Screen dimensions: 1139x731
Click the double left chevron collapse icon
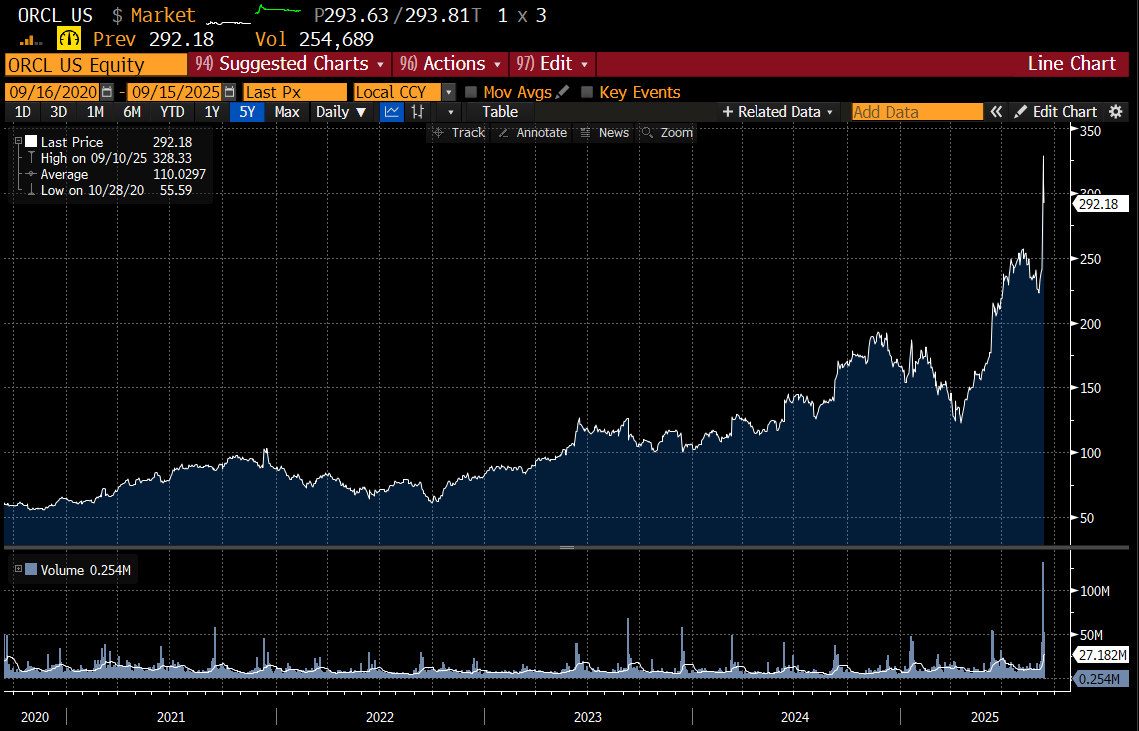(997, 112)
